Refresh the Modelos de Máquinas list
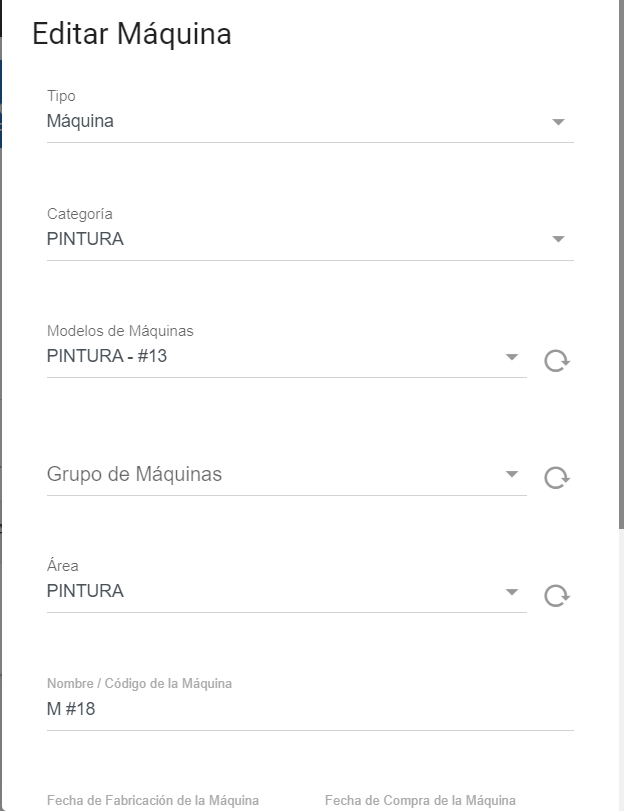The height and width of the screenshot is (811, 624). [556, 360]
